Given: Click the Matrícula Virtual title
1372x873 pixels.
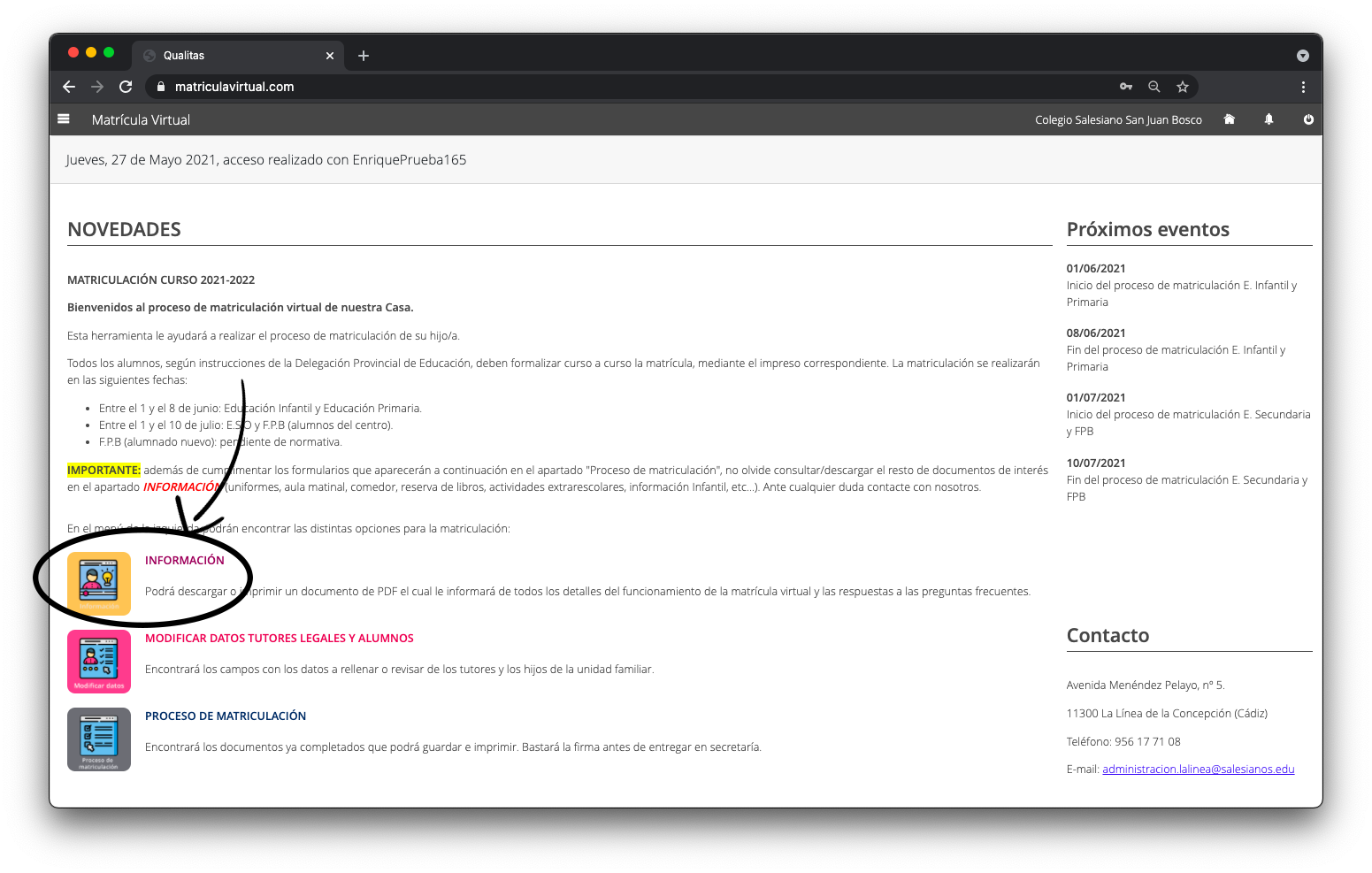Looking at the screenshot, I should [x=141, y=119].
